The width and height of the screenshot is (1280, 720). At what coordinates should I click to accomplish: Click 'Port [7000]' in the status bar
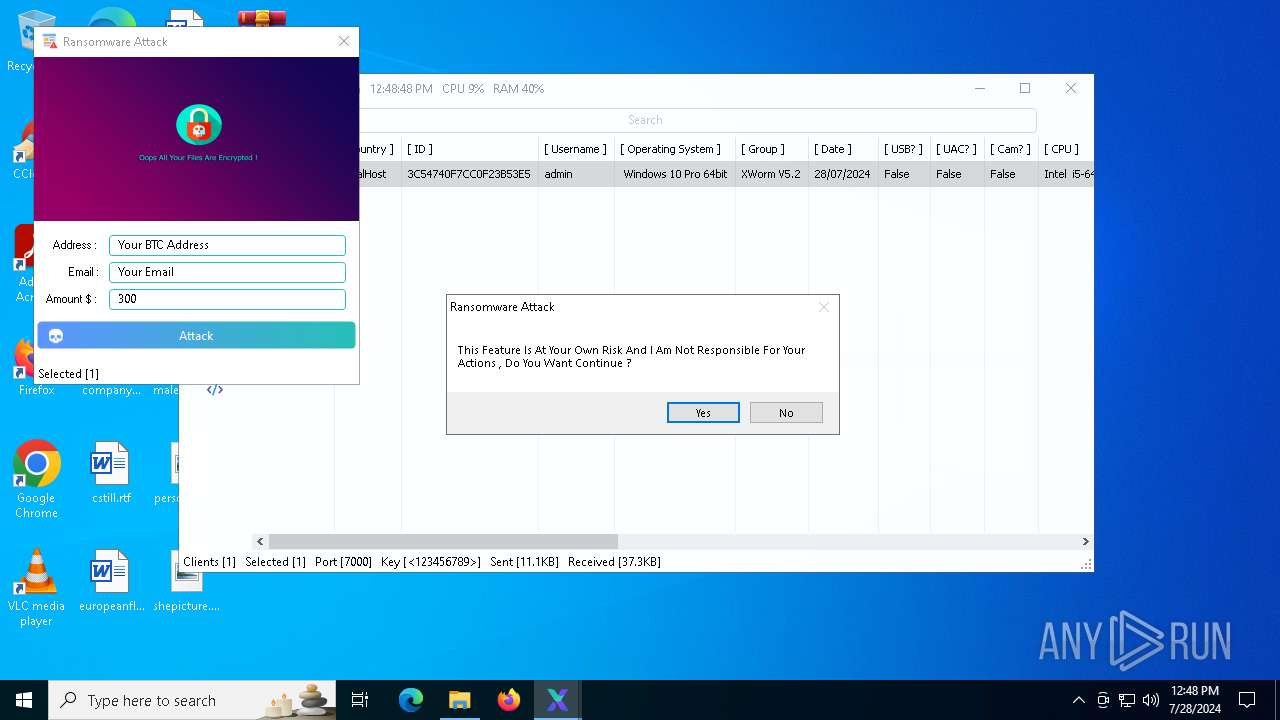pyautogui.click(x=343, y=562)
